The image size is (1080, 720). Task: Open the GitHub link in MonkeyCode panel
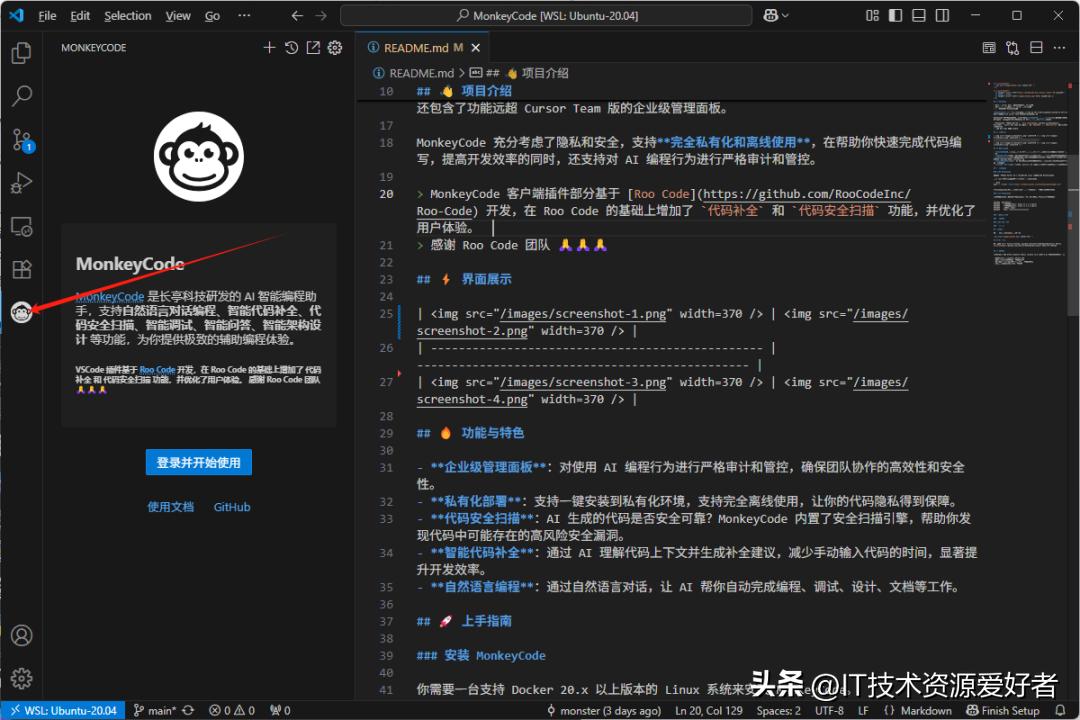coord(231,507)
